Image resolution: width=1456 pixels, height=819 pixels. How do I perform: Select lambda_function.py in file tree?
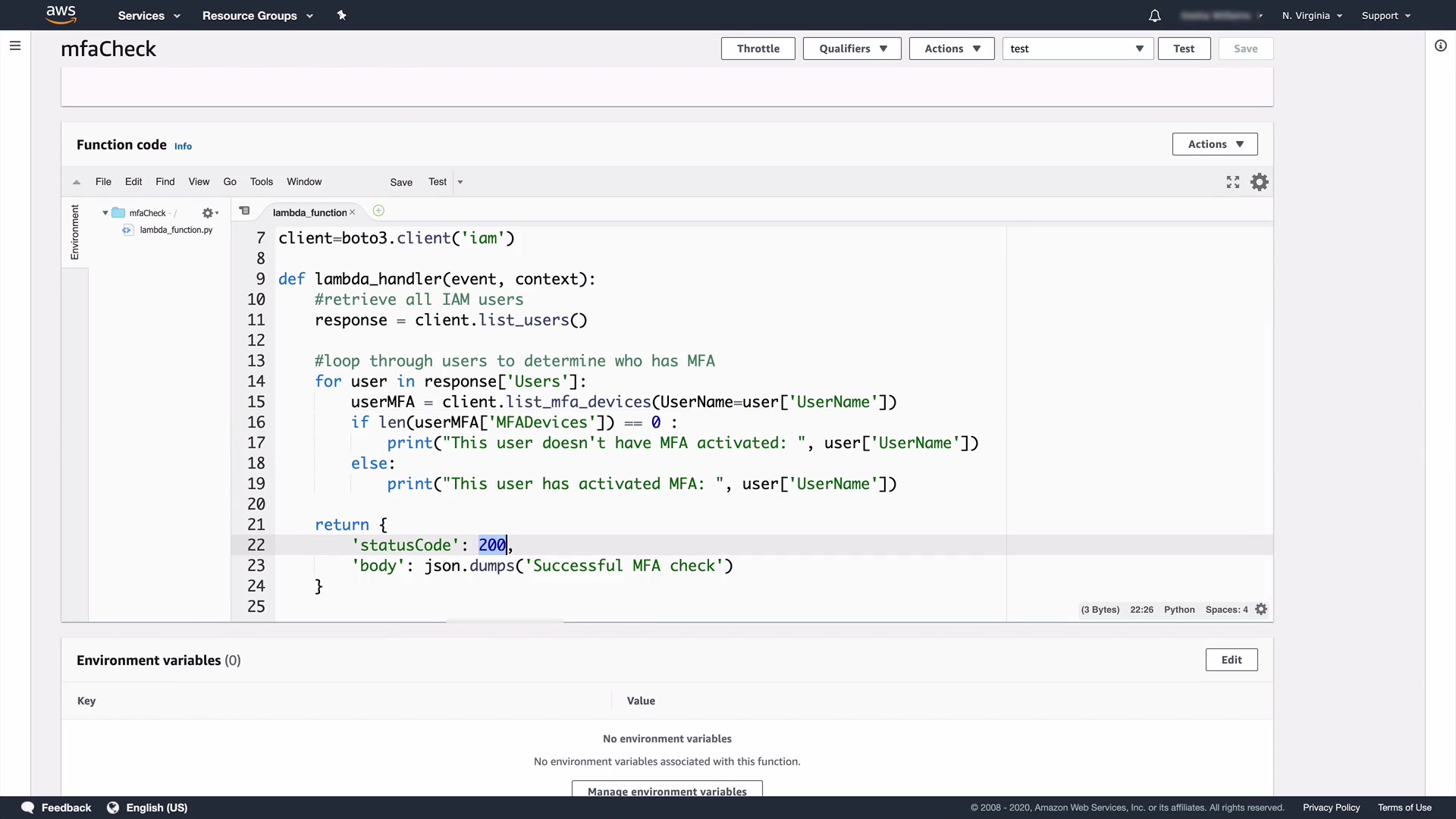[x=176, y=230]
